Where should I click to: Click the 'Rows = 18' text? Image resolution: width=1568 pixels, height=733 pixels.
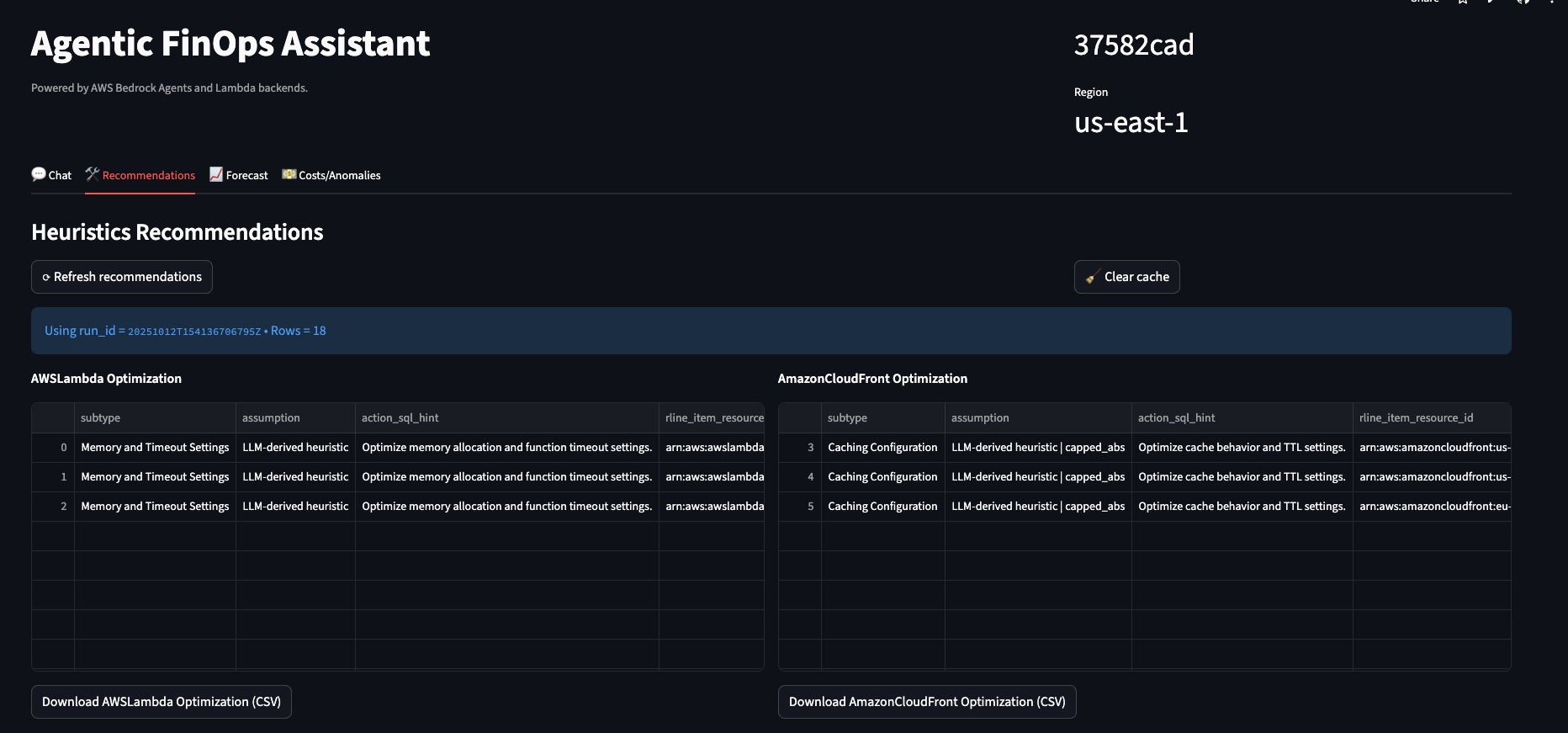[x=298, y=331]
